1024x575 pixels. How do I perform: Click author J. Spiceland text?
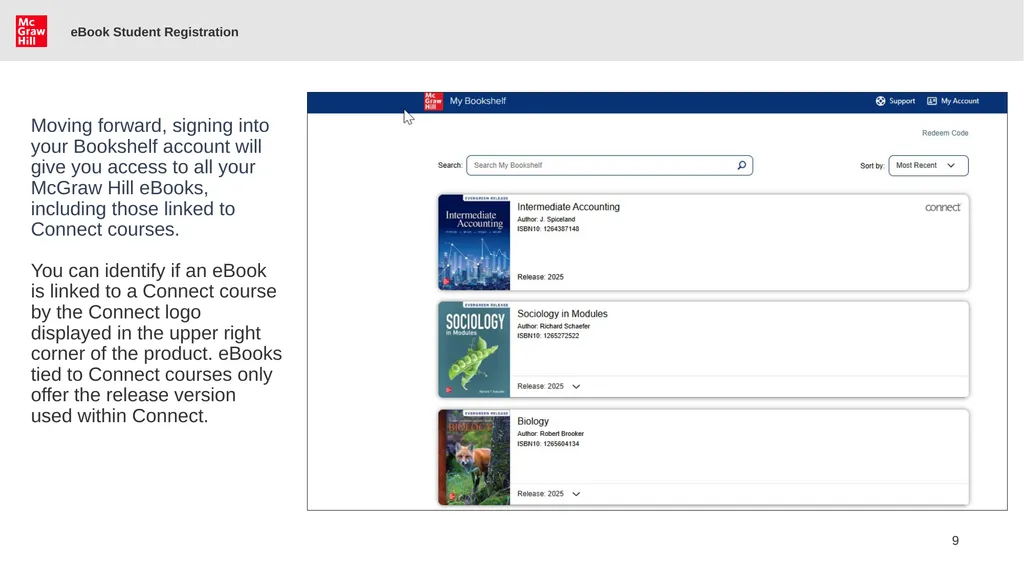(546, 220)
